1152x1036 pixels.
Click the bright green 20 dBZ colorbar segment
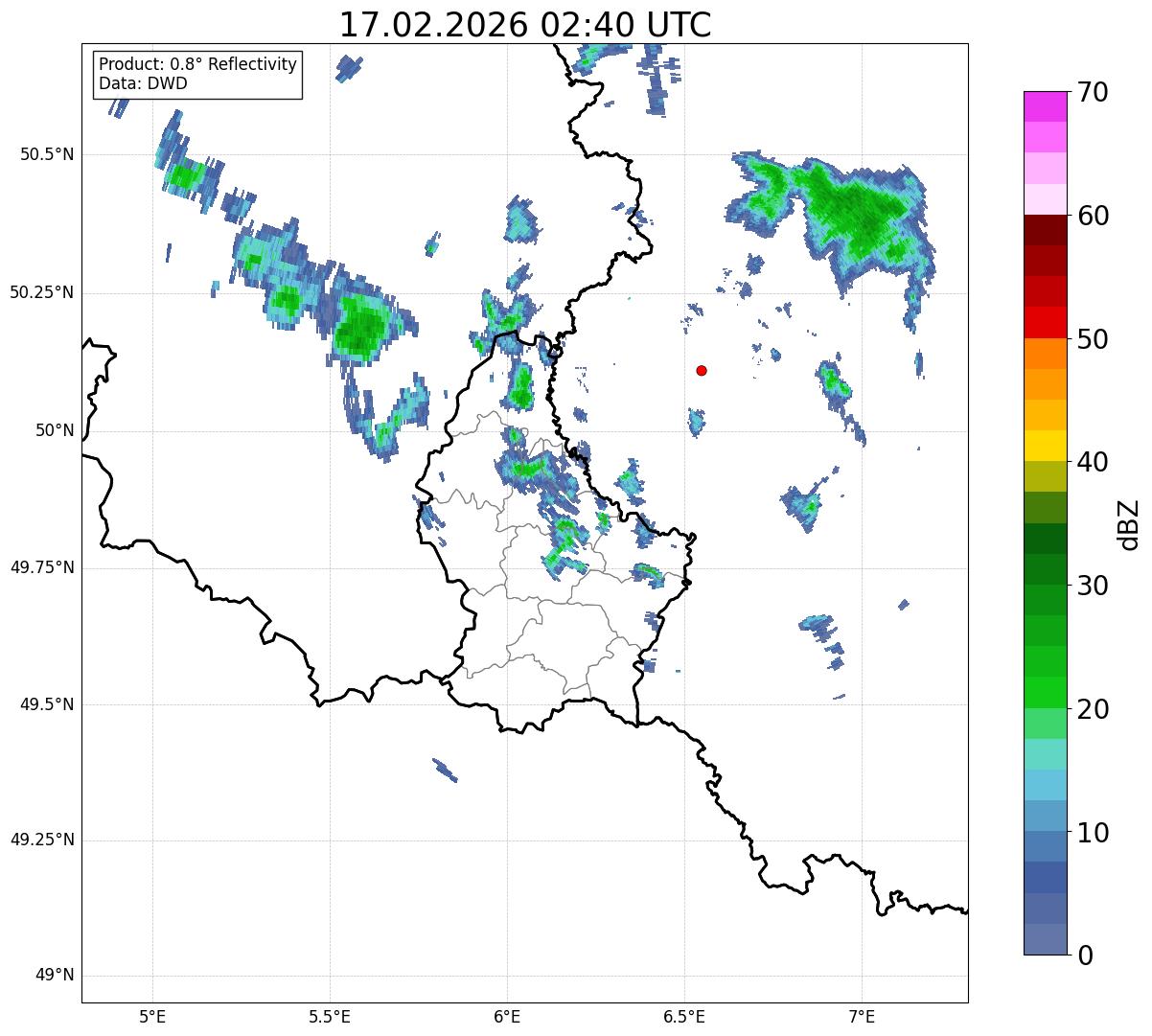[1046, 693]
